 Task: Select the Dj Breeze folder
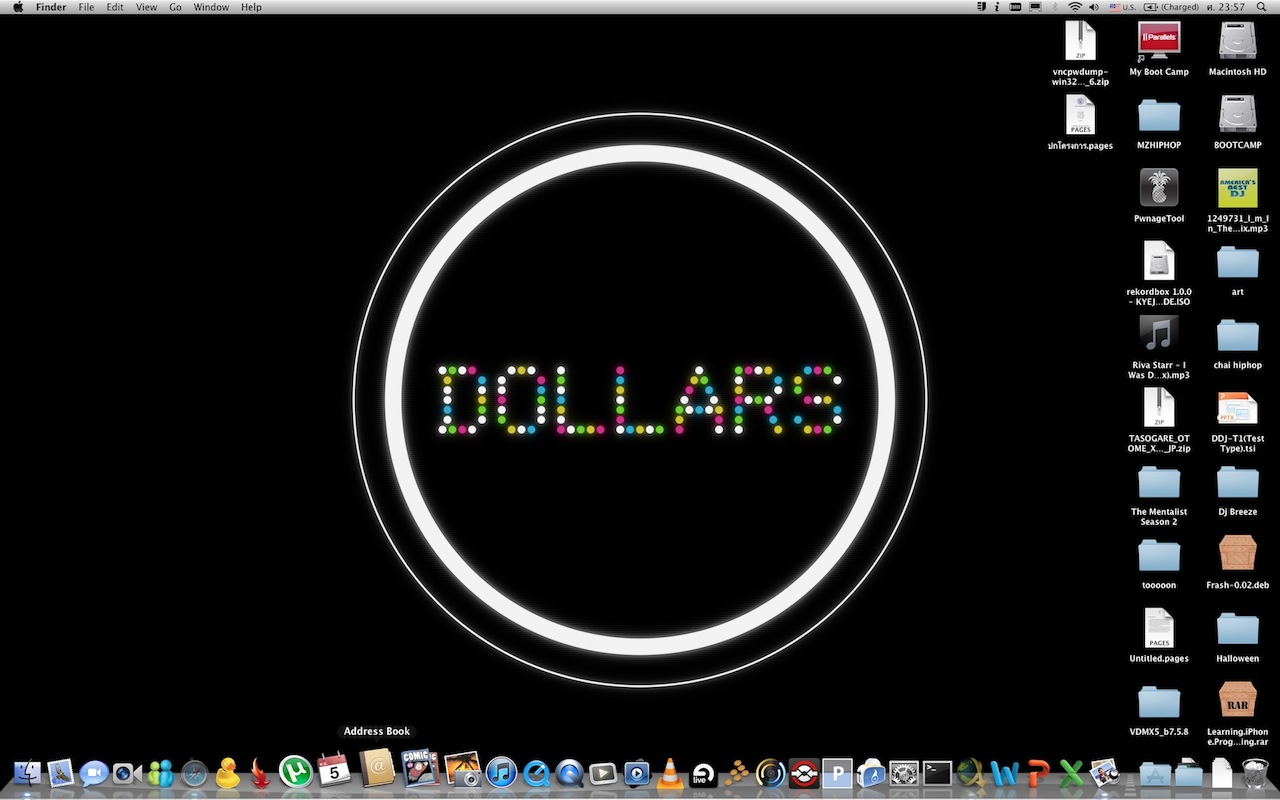[x=1238, y=482]
